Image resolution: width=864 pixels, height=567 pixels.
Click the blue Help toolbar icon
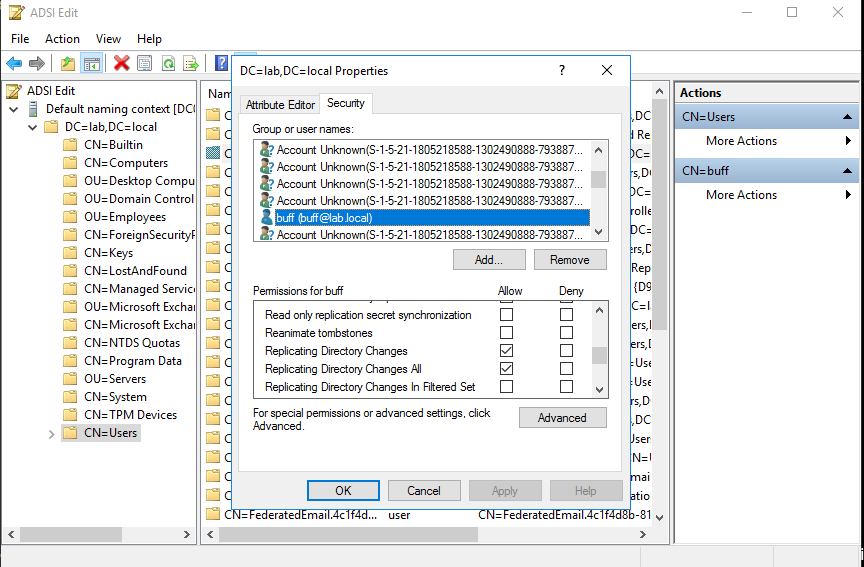pyautogui.click(x=221, y=63)
